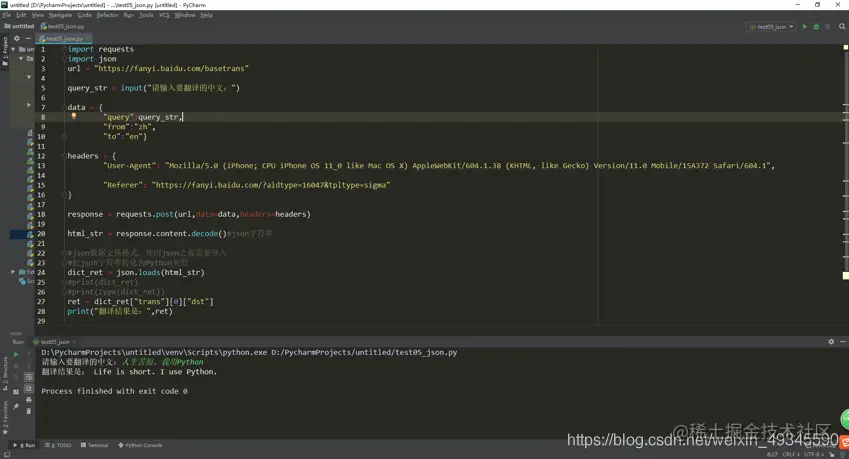Open the Structure side tool window
The height and width of the screenshot is (459, 849).
pyautogui.click(x=5, y=374)
